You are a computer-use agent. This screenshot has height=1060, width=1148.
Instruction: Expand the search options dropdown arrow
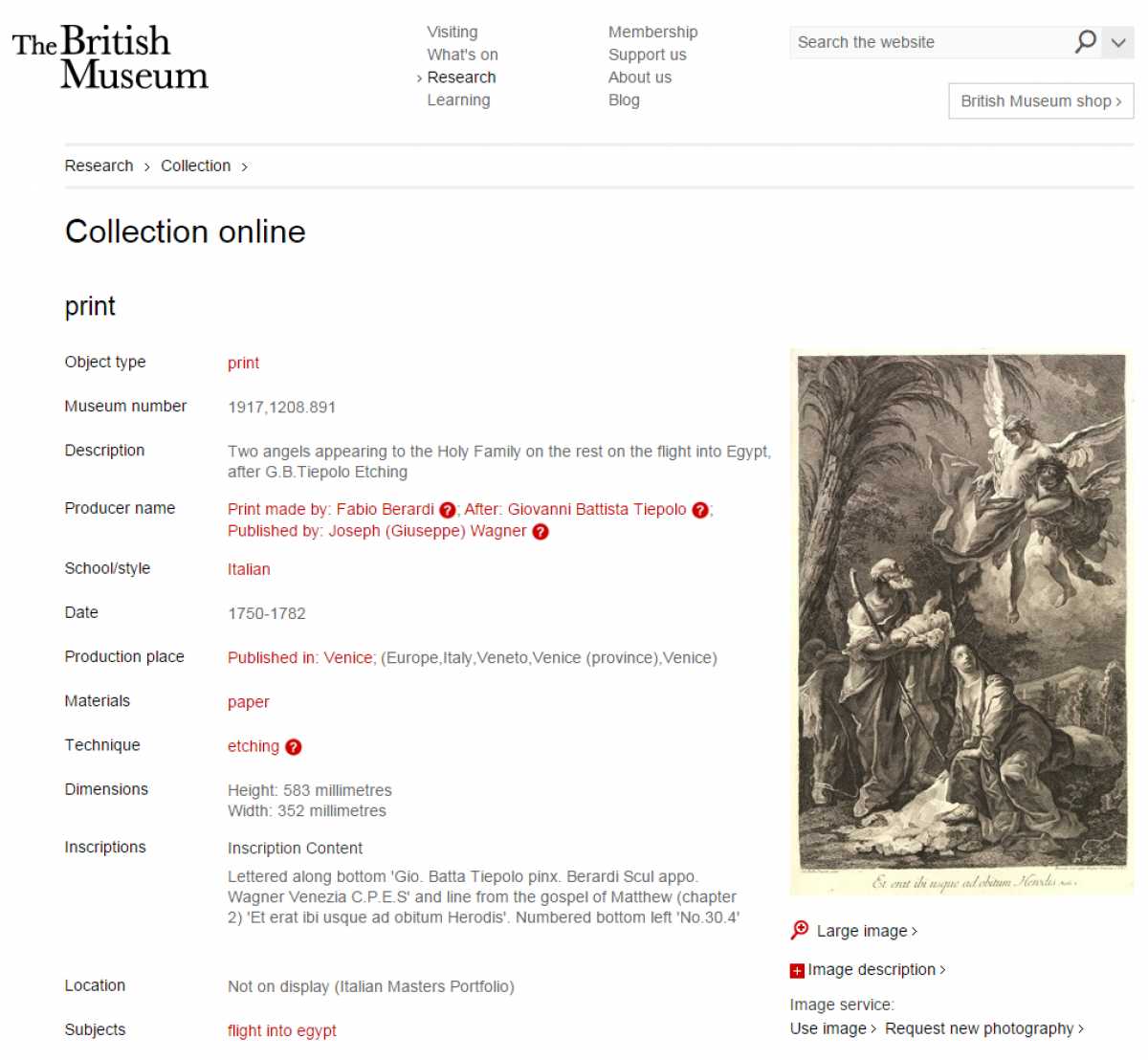pos(1117,42)
